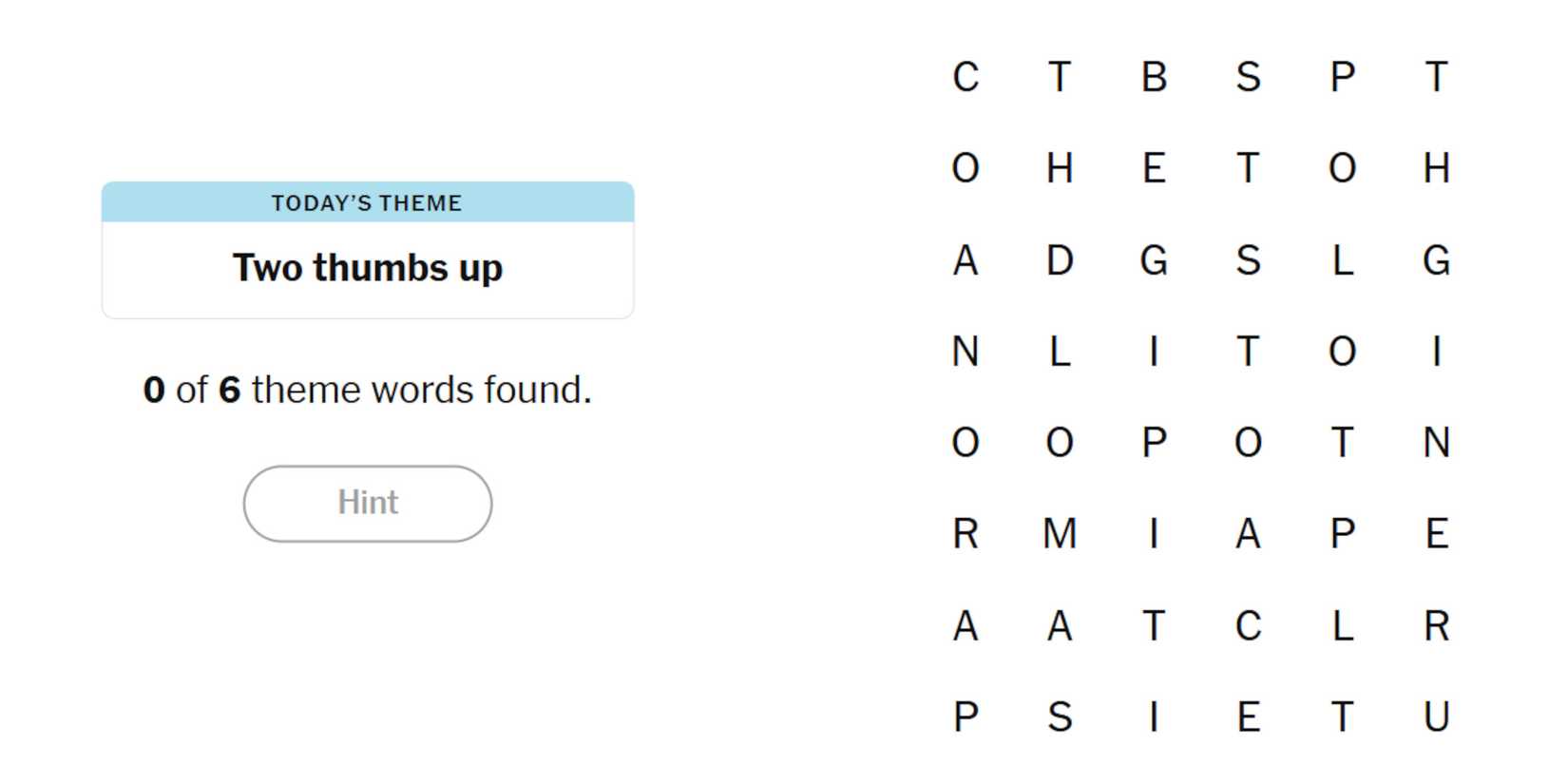Select the C next to T and B
The image size is (1568, 784).
pos(966,77)
